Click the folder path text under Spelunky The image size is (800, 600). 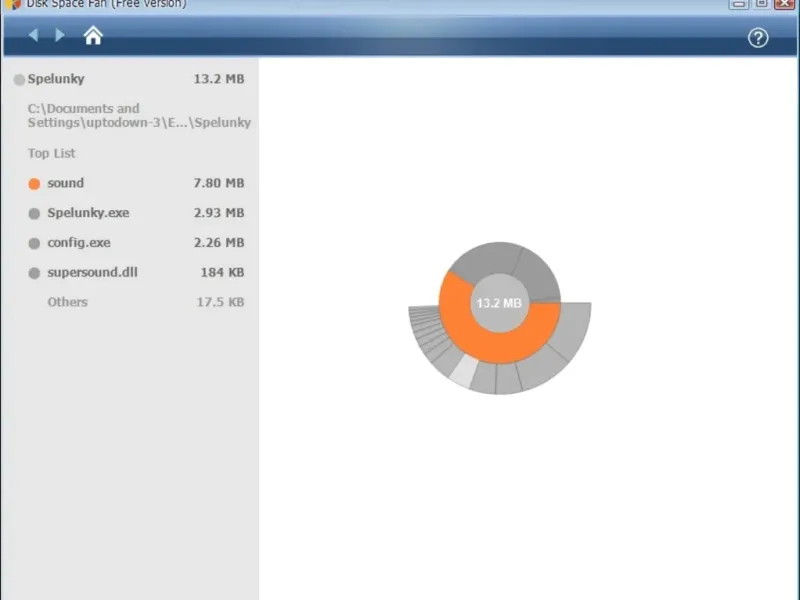(139, 115)
